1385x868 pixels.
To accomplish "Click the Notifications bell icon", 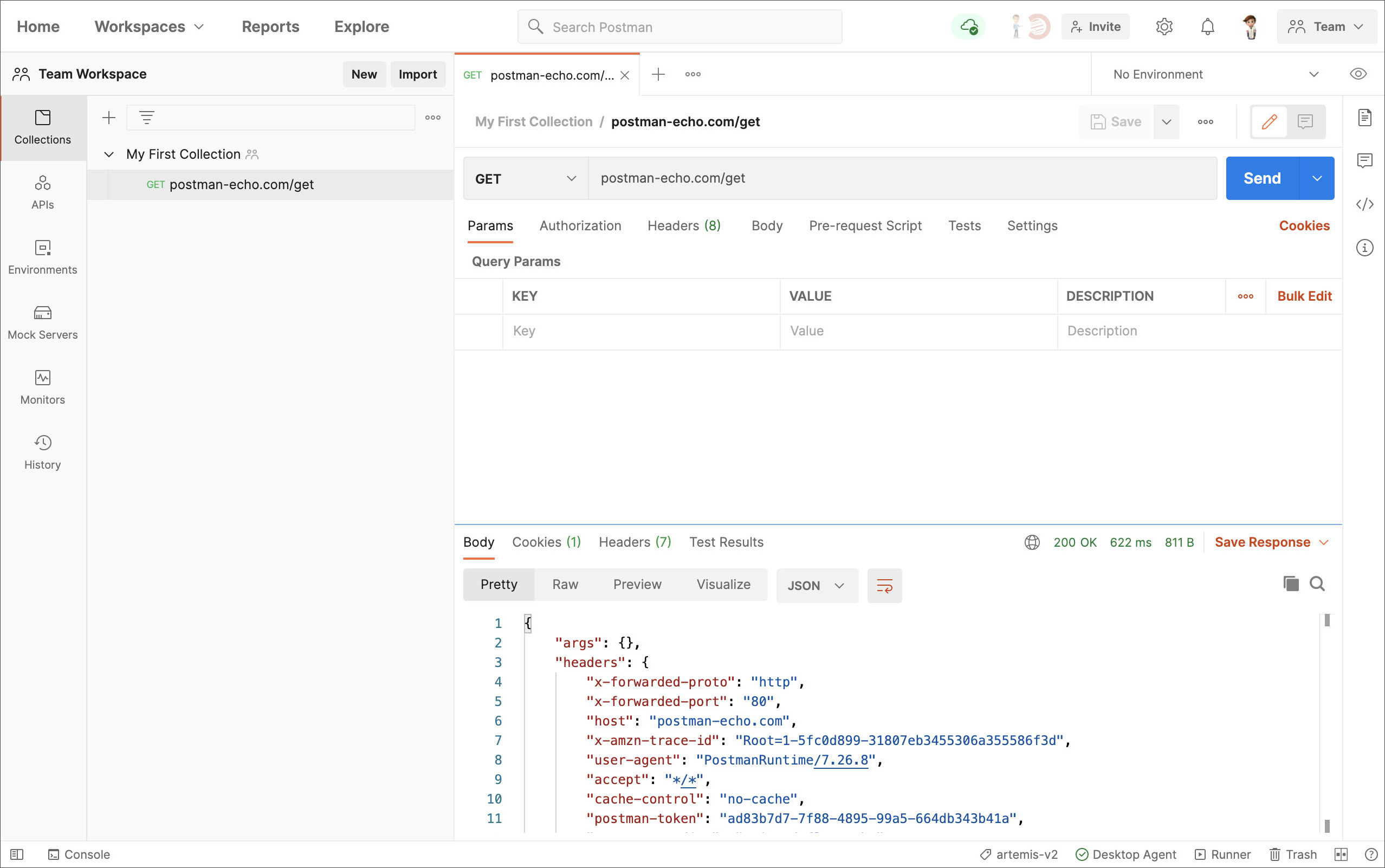I will [x=1207, y=27].
